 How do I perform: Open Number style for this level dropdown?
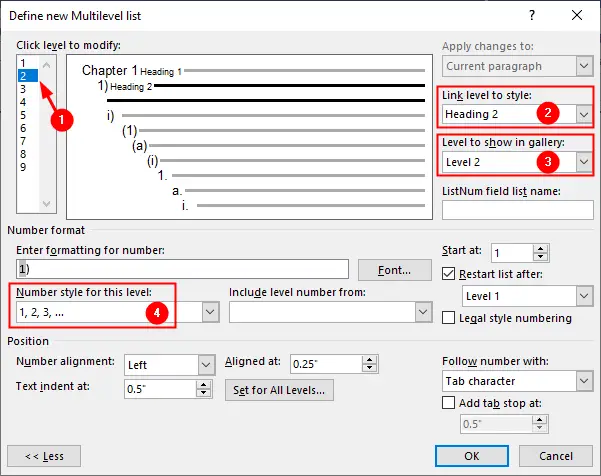210,312
